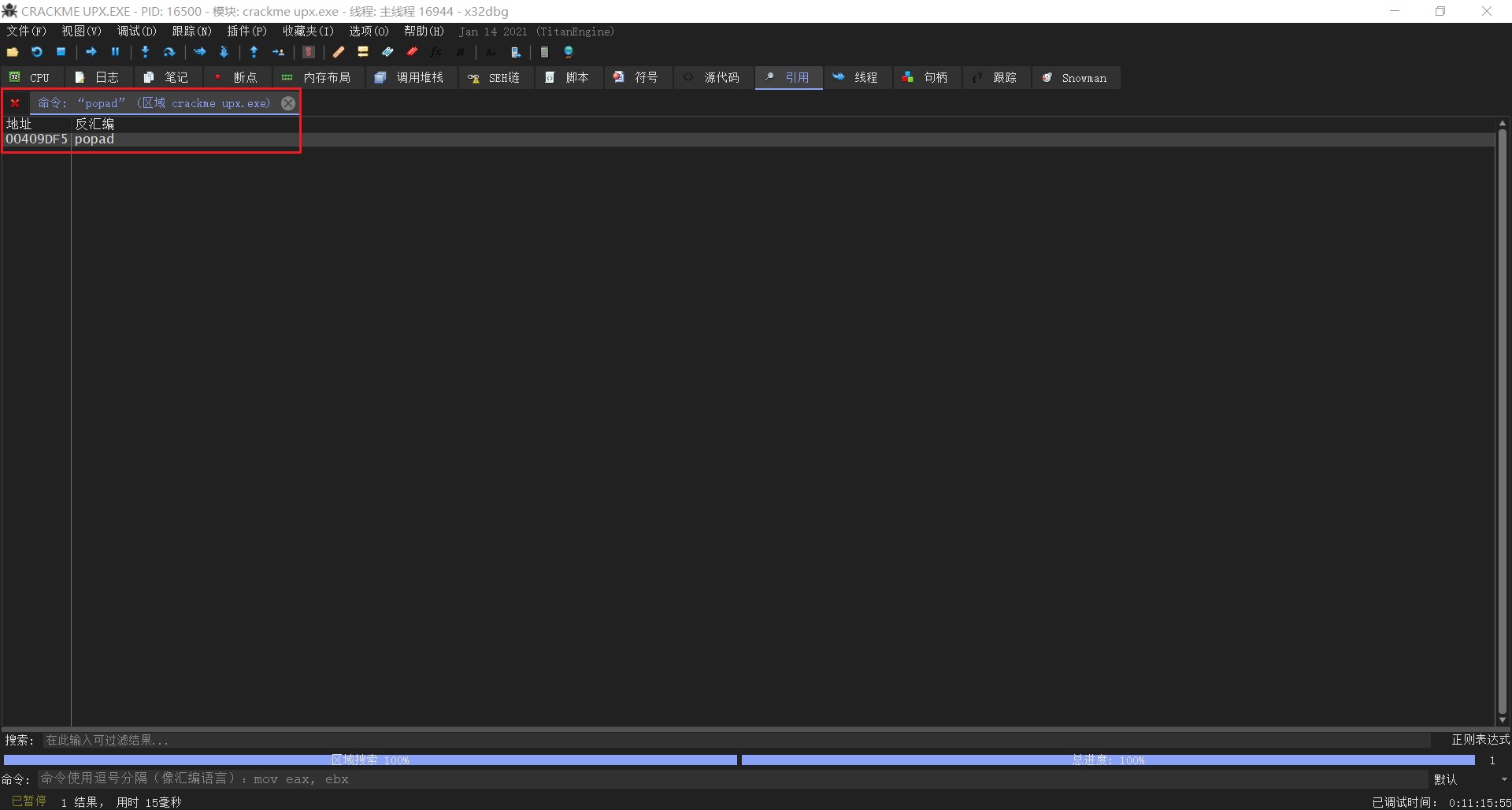Open the Variables hash icon
This screenshot has width=1512, height=810.
pyautogui.click(x=461, y=52)
